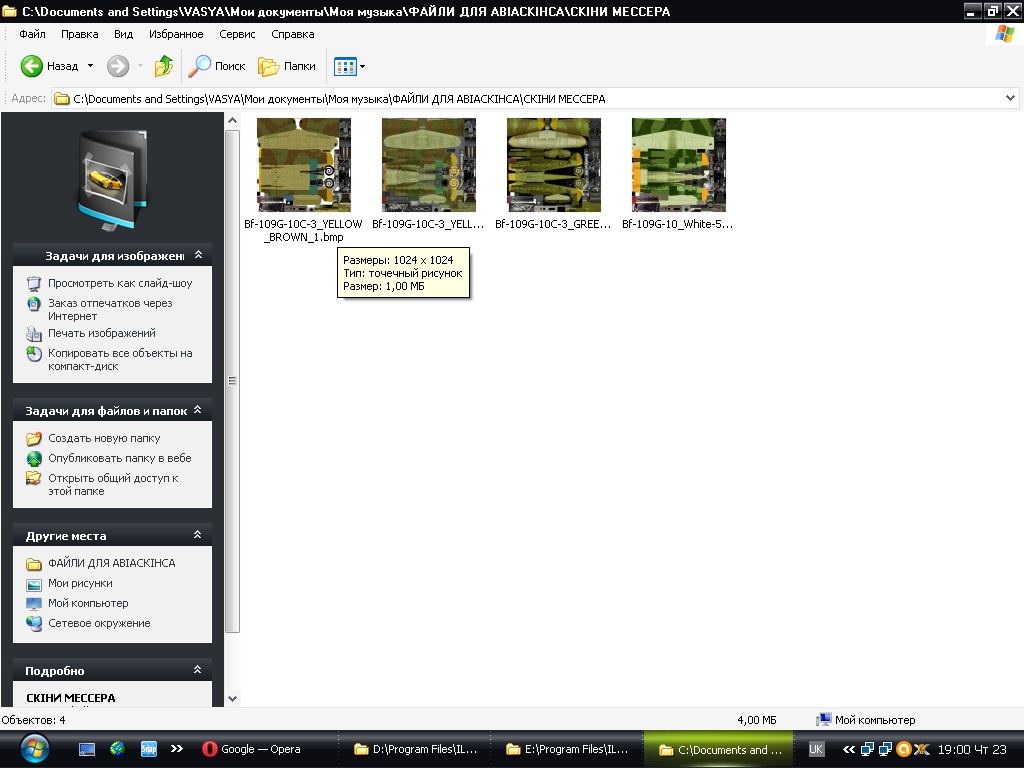Click the orange tray notification icon

coord(903,749)
